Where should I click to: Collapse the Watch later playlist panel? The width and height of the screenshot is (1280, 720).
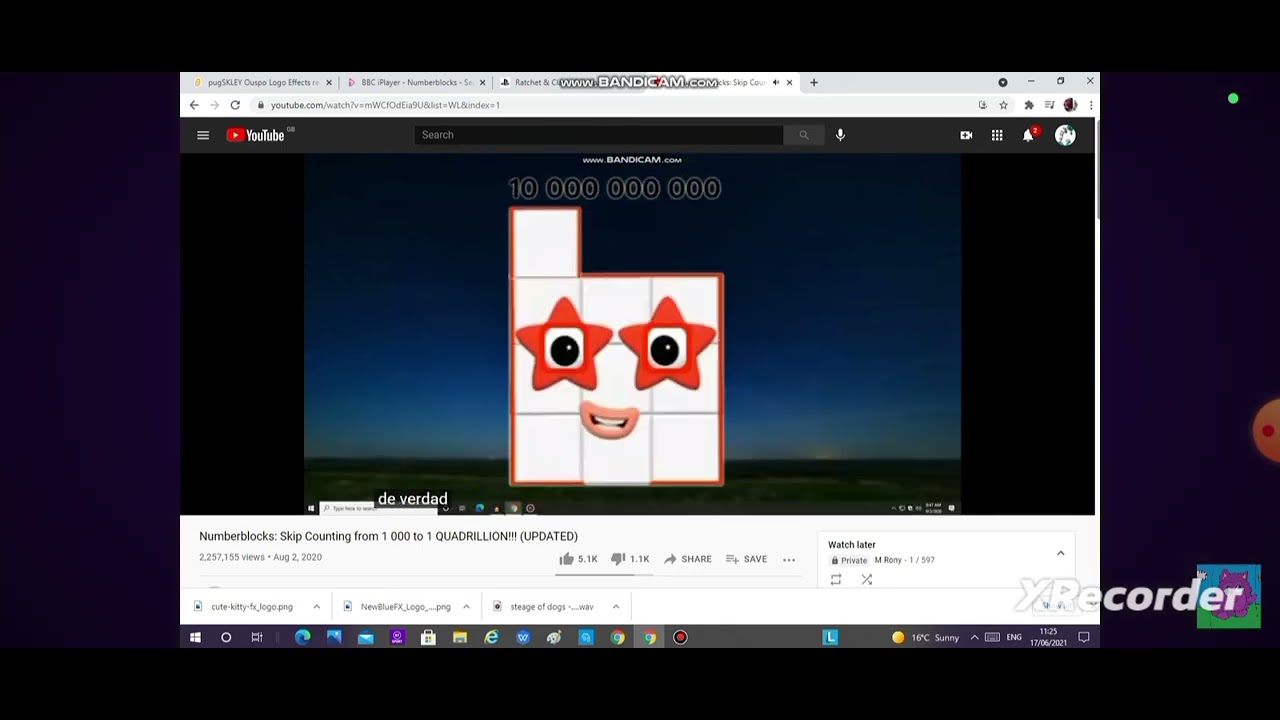point(1060,553)
